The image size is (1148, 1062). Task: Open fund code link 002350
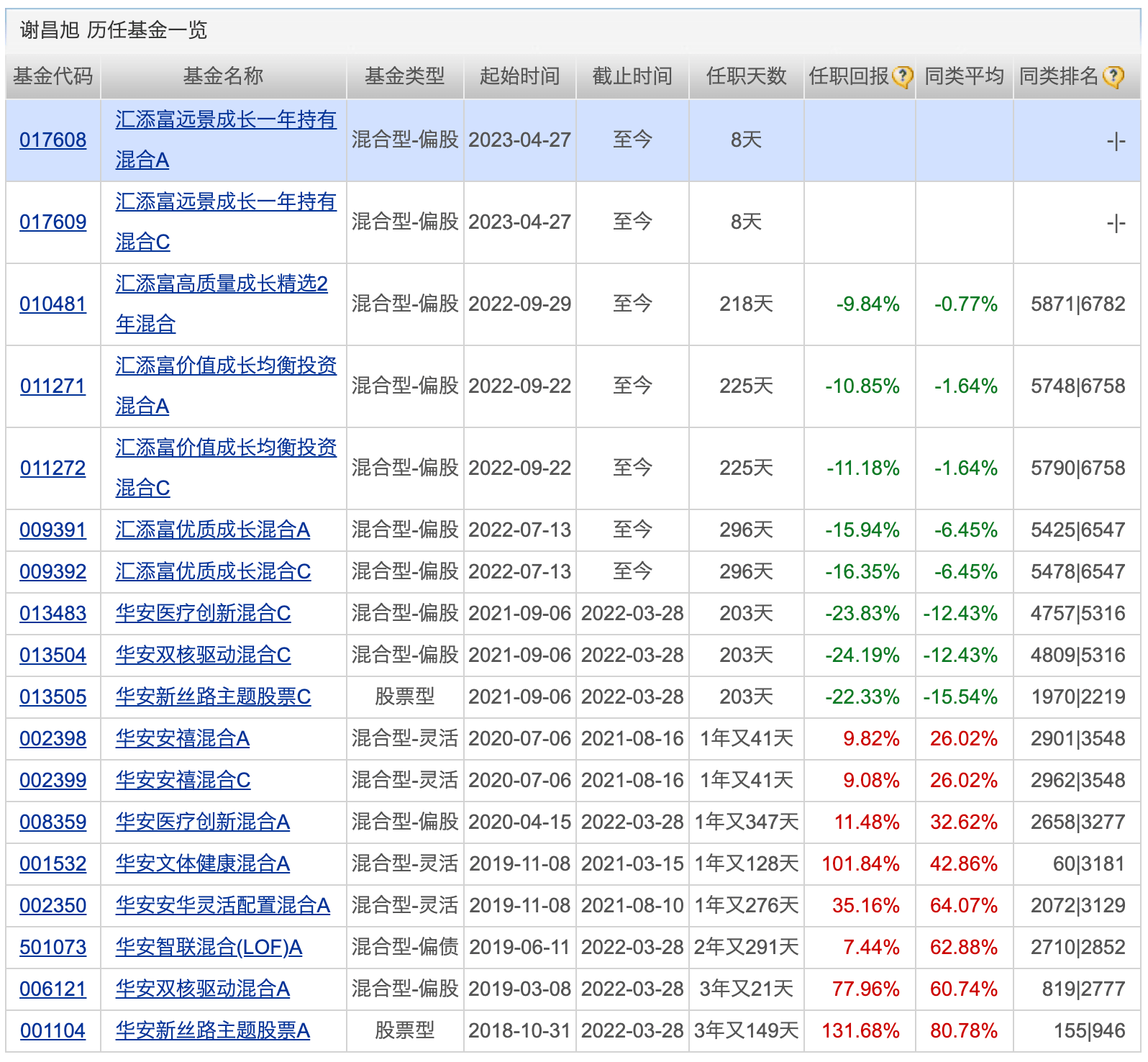click(53, 906)
